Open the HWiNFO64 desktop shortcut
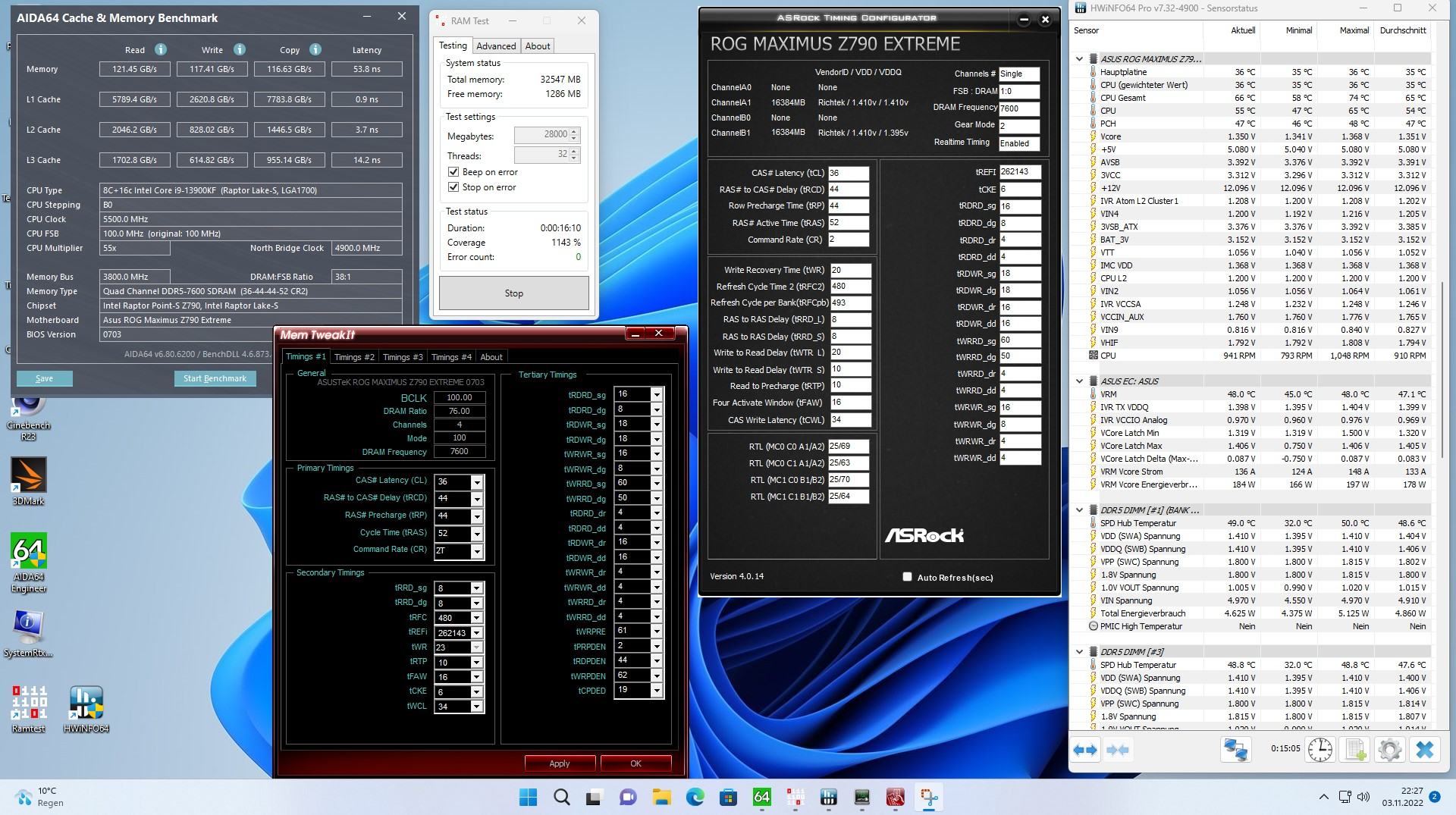1456x815 pixels. [x=86, y=709]
